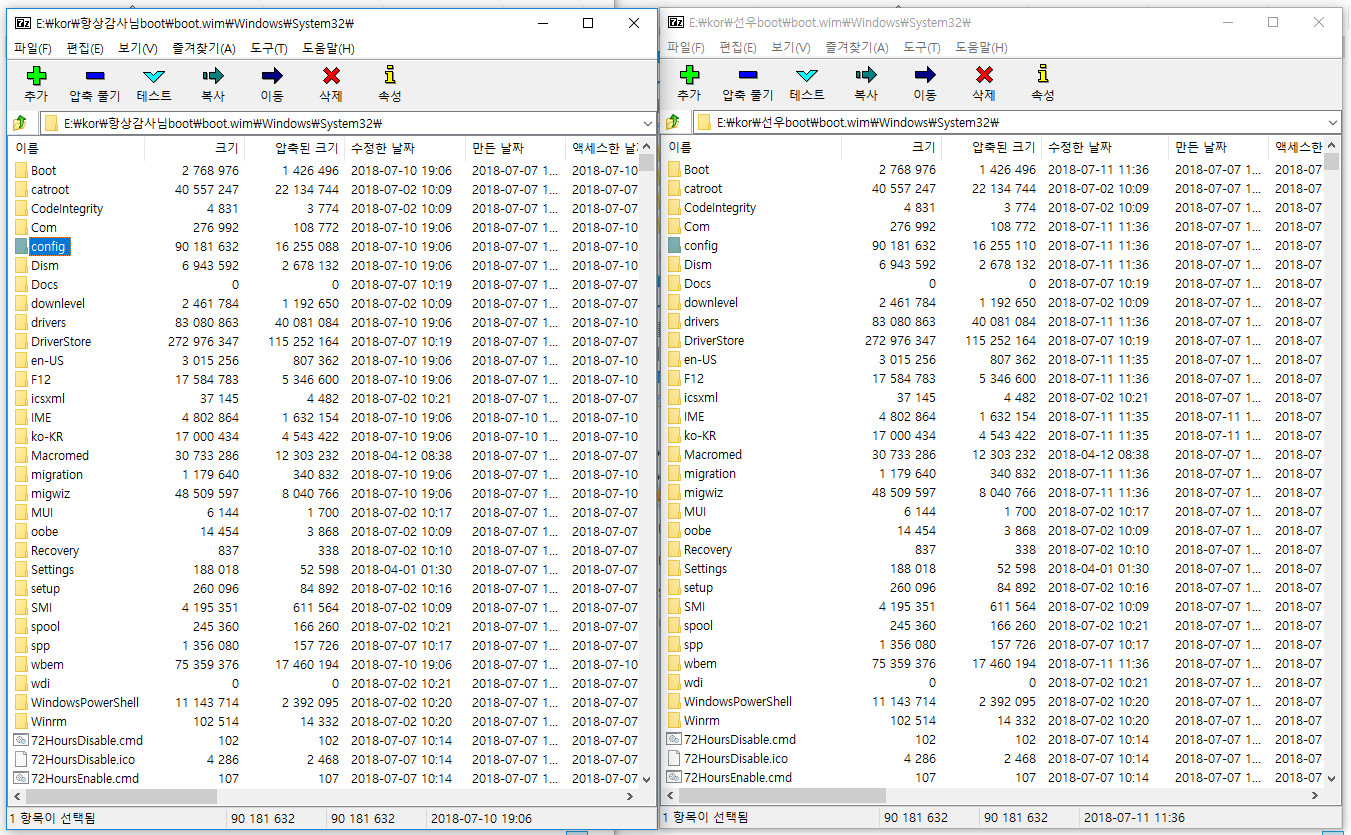Viewport: 1351px width, 835px height.
Task: Select the migwiz folder in right window
Action: click(x=704, y=492)
